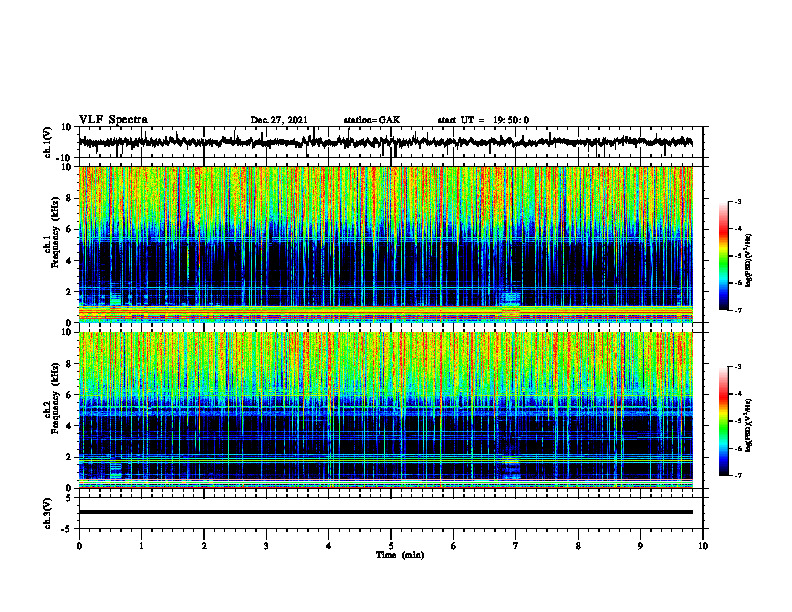This screenshot has width=792, height=612.
Task: Click the ch.1 colorbar log(PSD) label
Action: click(x=749, y=261)
